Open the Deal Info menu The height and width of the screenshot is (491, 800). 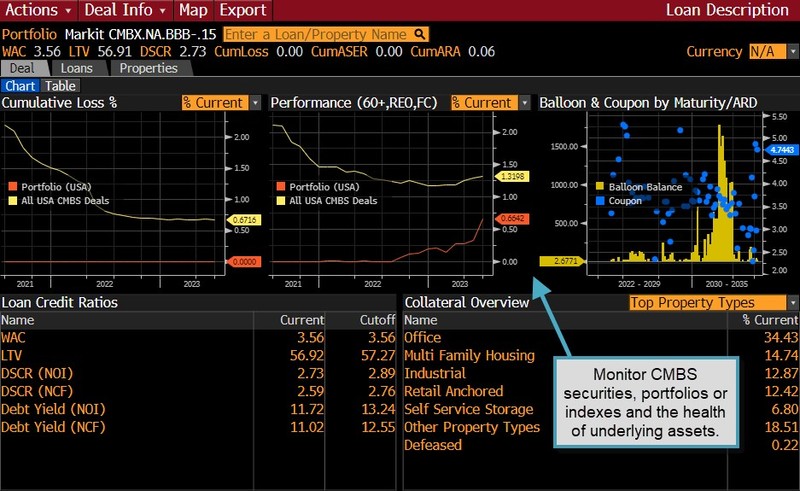point(125,10)
